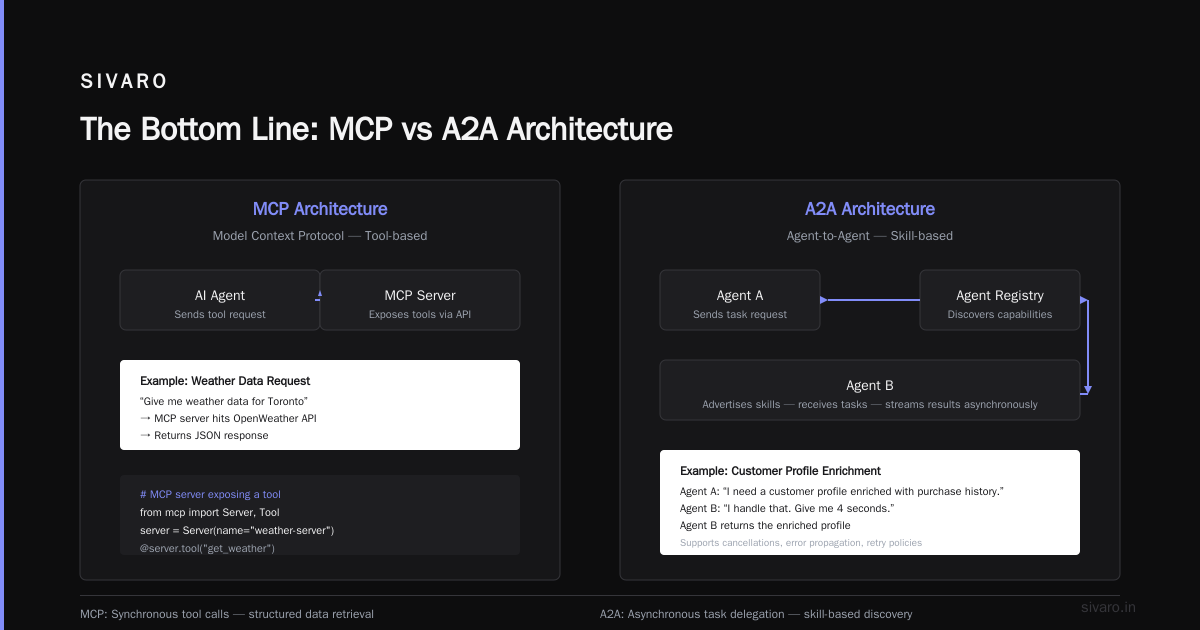The width and height of the screenshot is (1200, 630).
Task: Open the Weather Data Request example card
Action: pyautogui.click(x=320, y=405)
